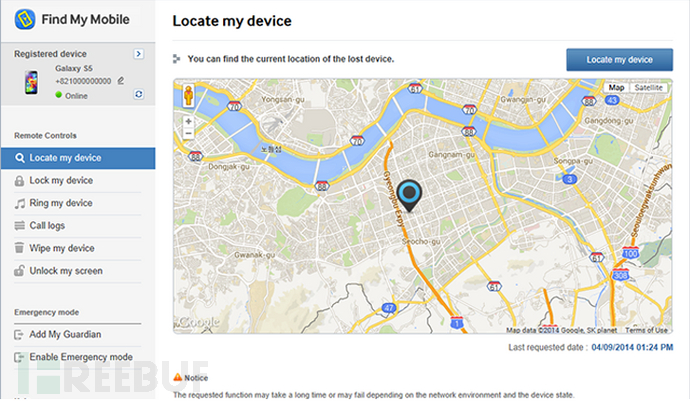Click the blue location pin marker
Image resolution: width=690 pixels, height=401 pixels.
[x=409, y=196]
